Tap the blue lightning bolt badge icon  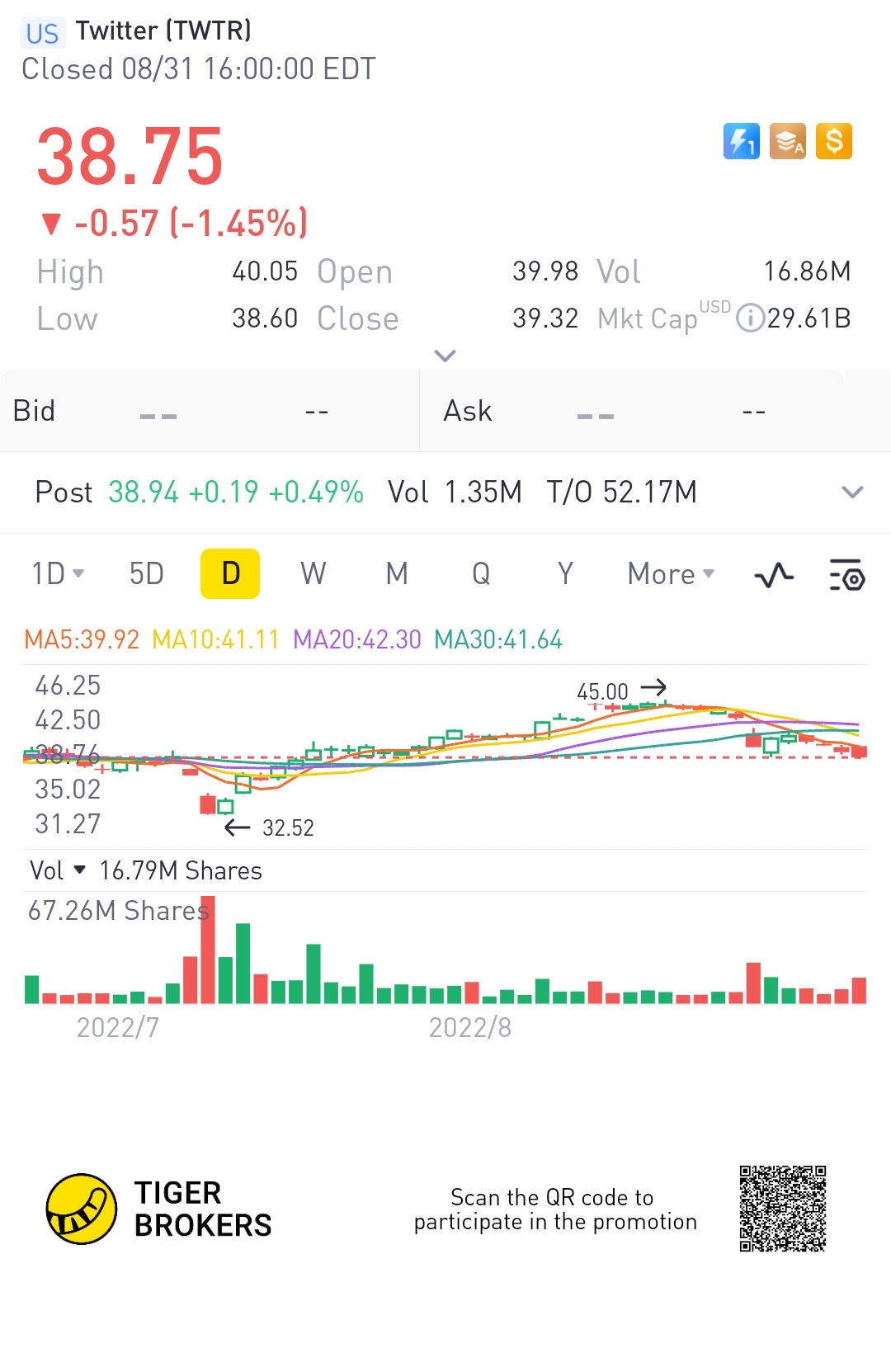pyautogui.click(x=741, y=141)
